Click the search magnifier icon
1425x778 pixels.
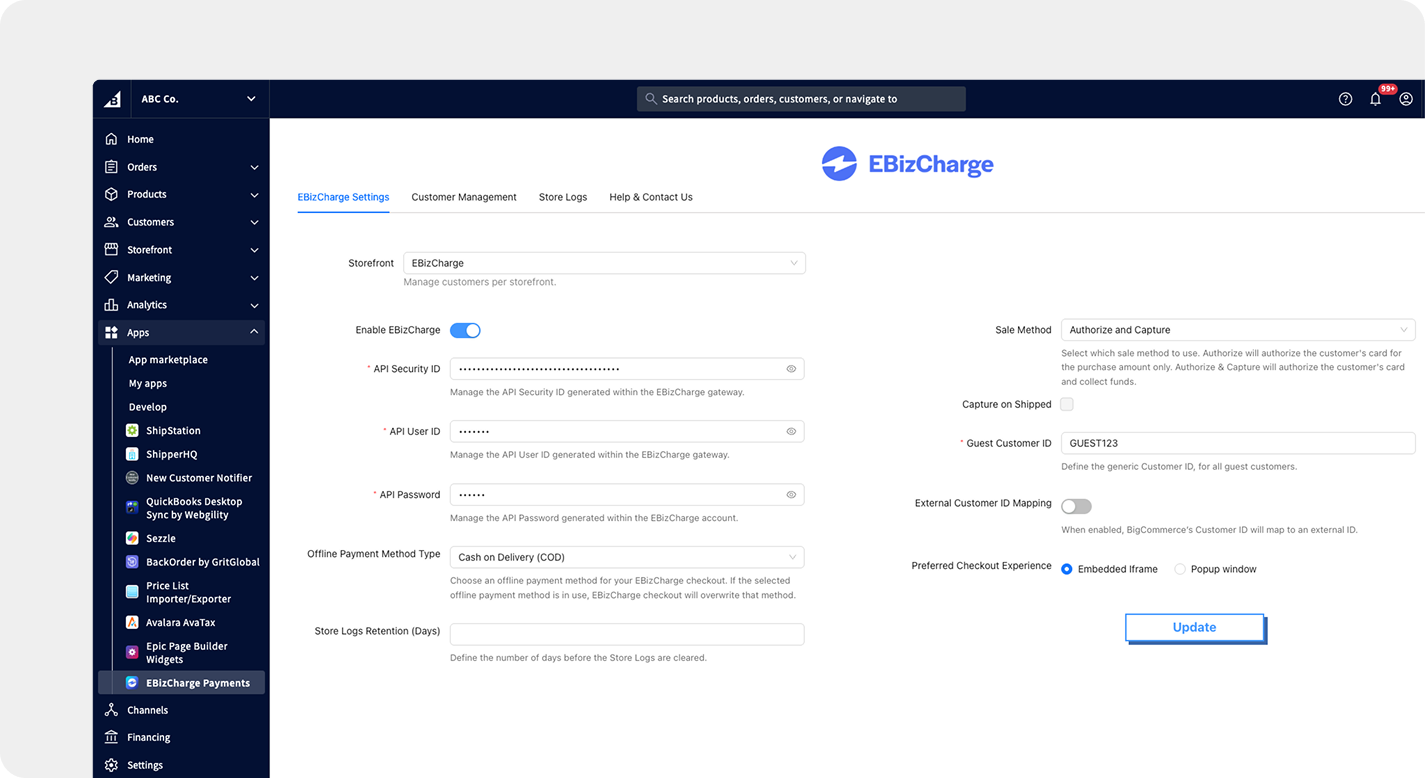pyautogui.click(x=651, y=99)
